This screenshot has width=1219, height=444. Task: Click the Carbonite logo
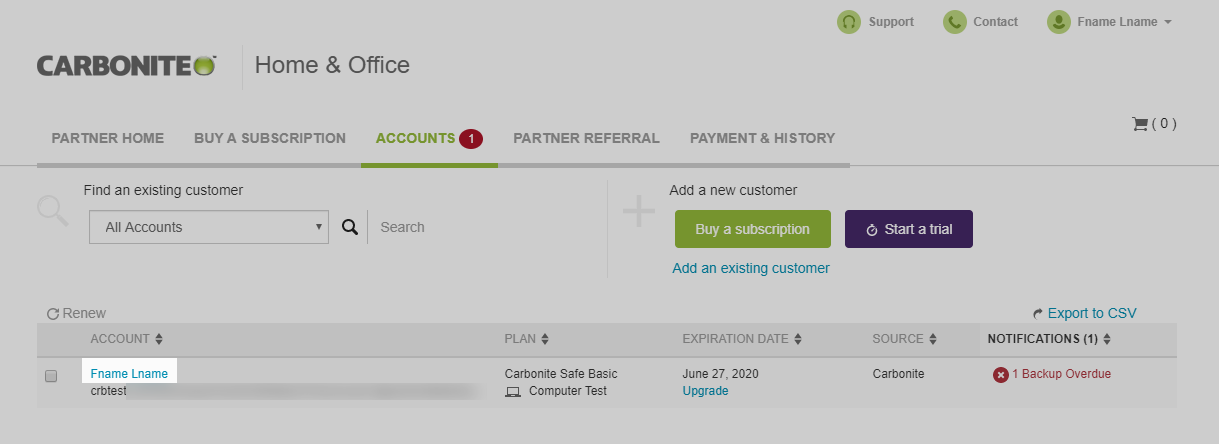[126, 66]
